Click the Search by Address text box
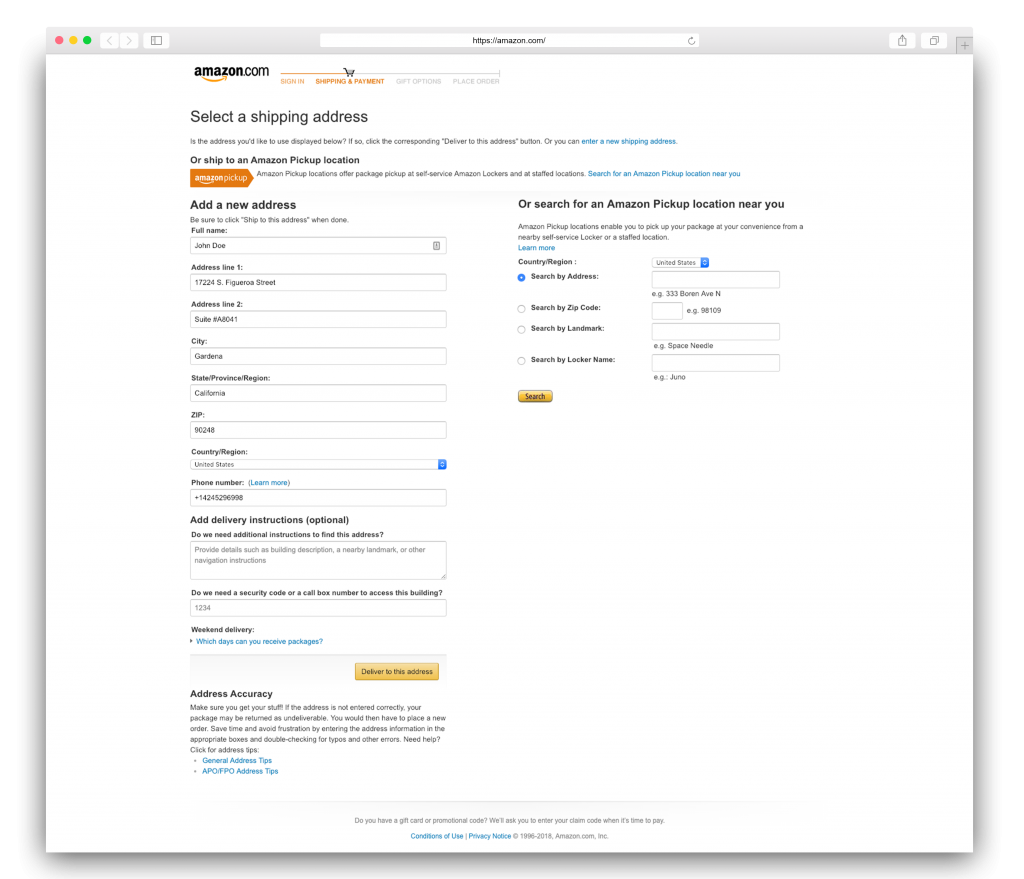The width and height of the screenshot is (1024, 879). pyautogui.click(x=715, y=280)
